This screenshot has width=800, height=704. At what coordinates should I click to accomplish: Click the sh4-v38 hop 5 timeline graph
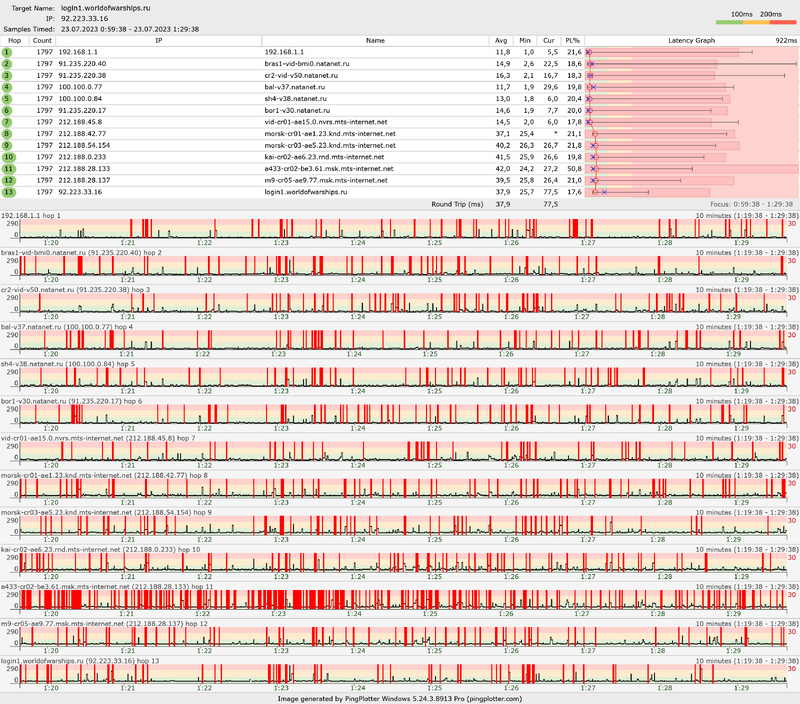pyautogui.click(x=403, y=378)
